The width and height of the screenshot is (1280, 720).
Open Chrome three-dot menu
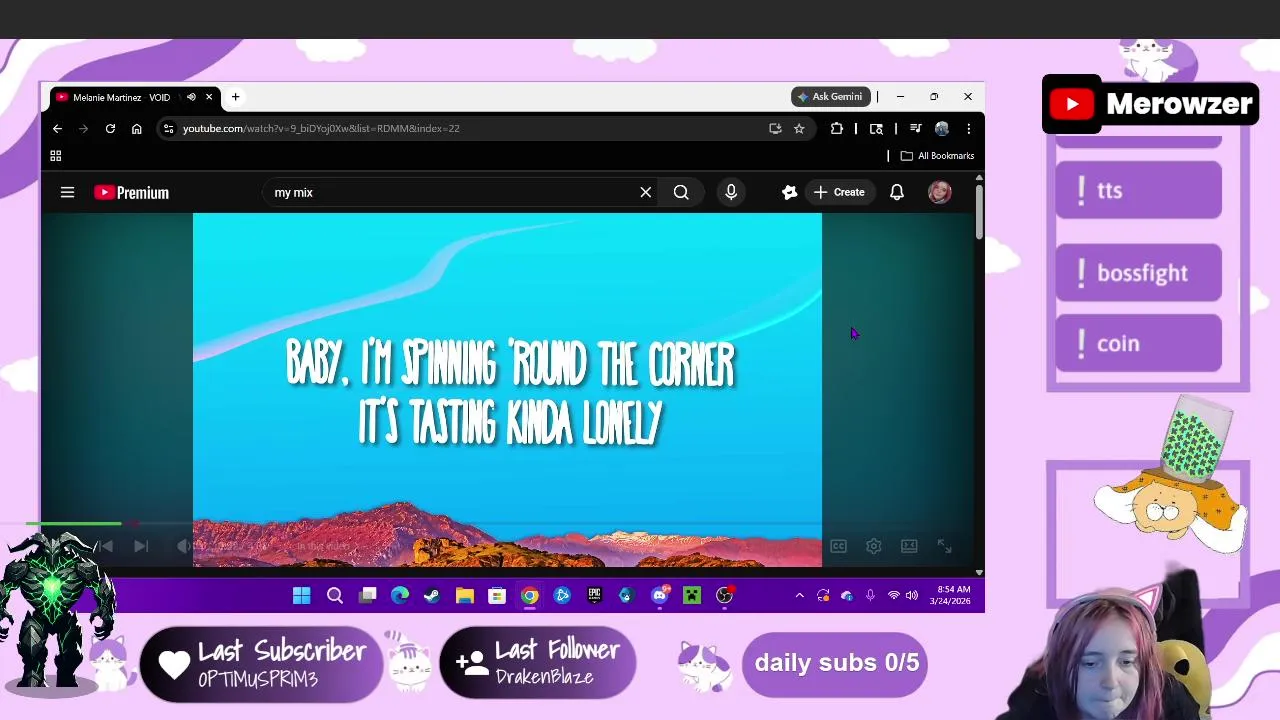click(x=968, y=128)
